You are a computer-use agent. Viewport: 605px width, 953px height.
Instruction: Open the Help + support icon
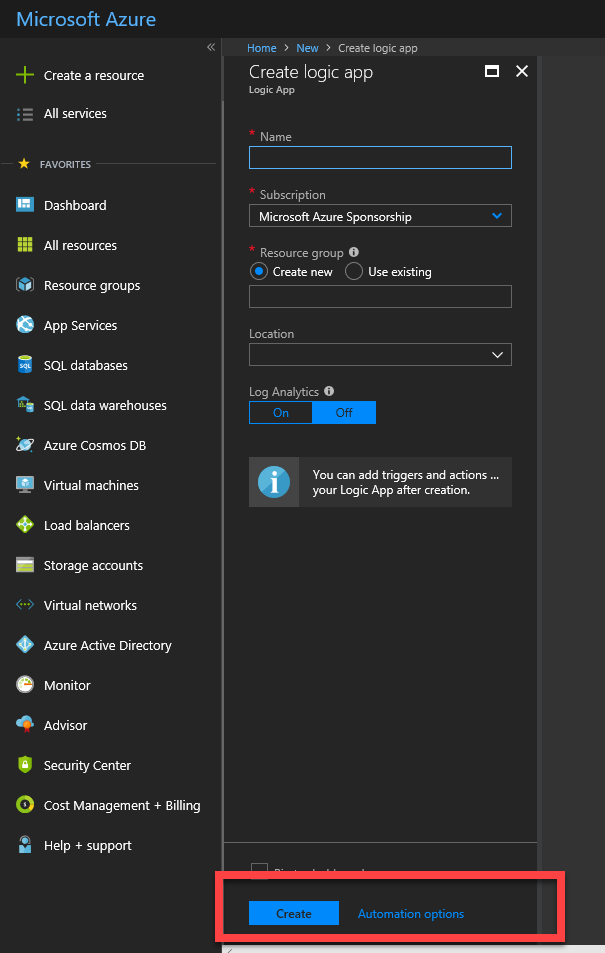coord(25,845)
